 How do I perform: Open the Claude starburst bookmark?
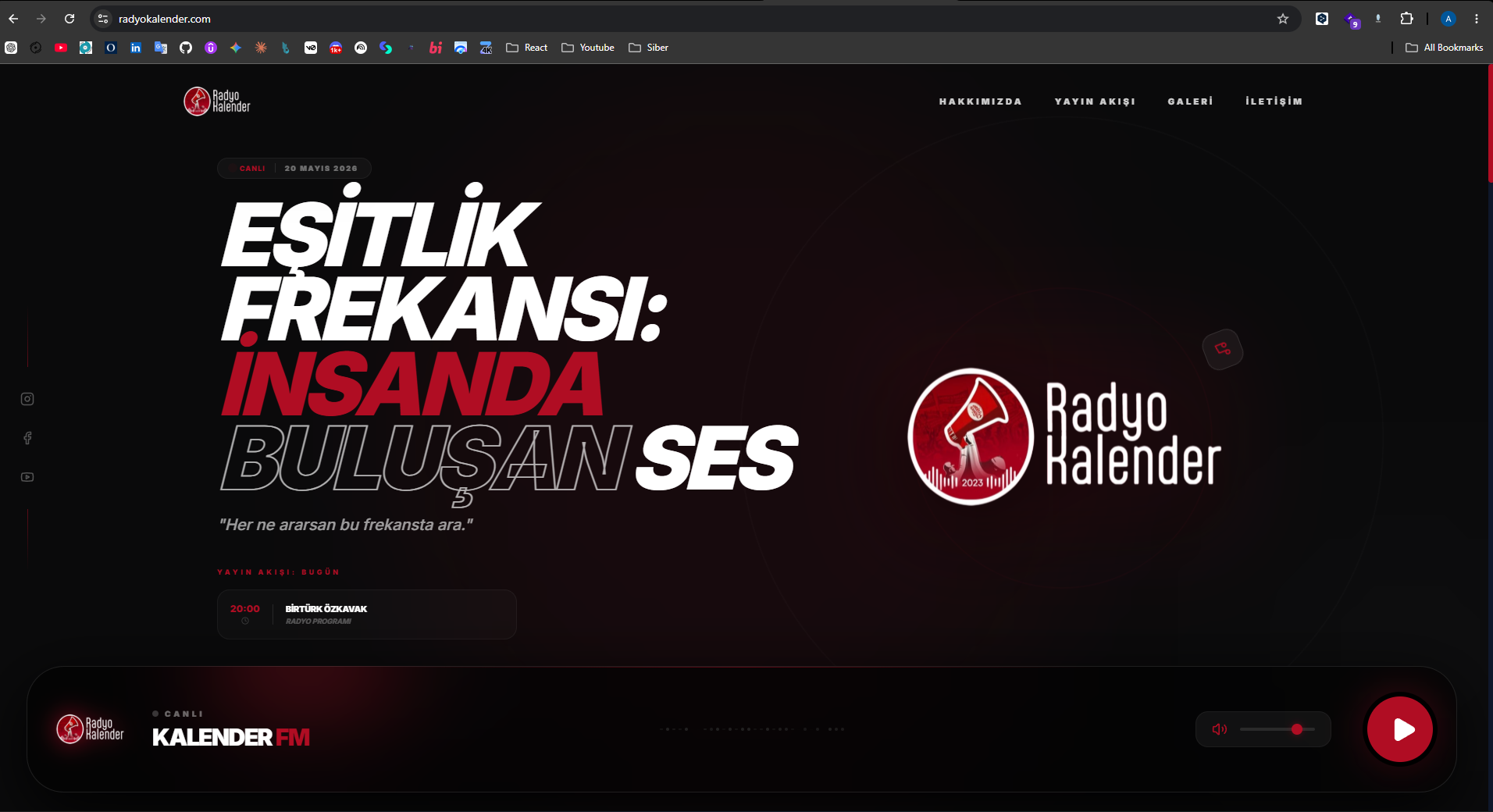(261, 48)
